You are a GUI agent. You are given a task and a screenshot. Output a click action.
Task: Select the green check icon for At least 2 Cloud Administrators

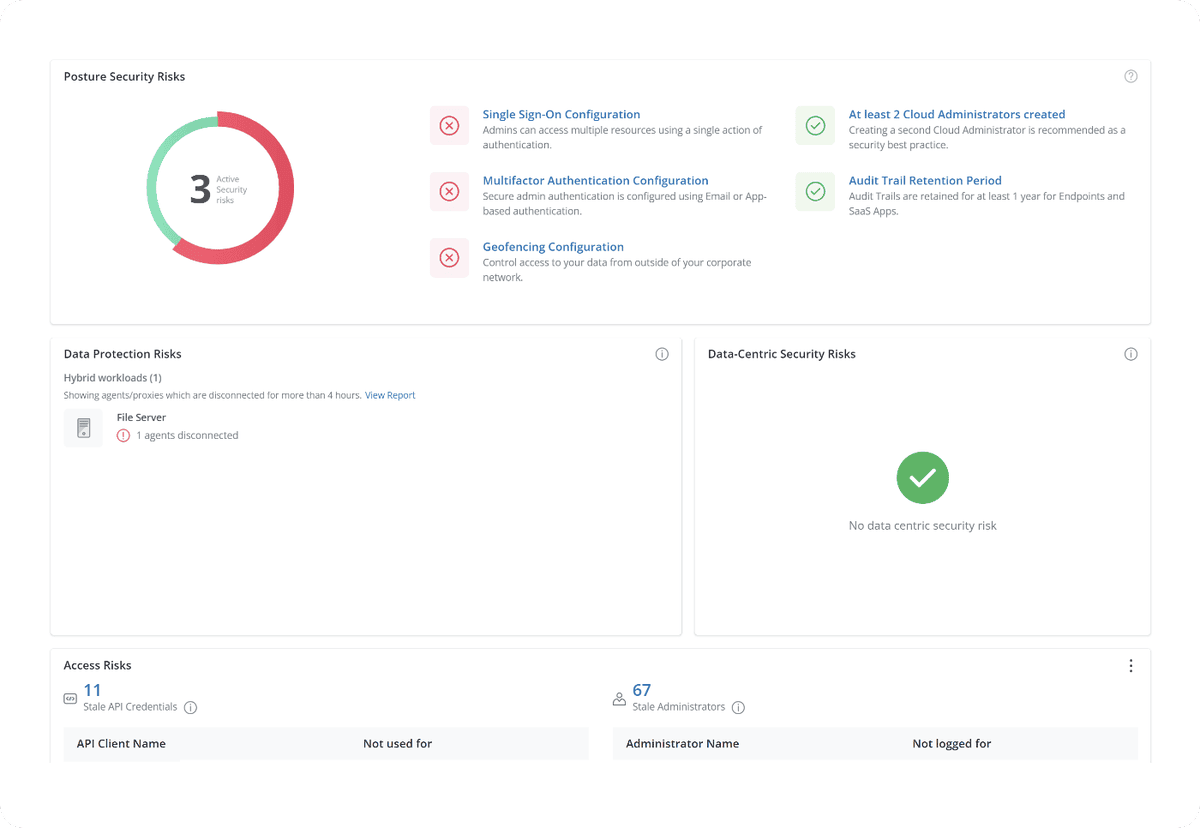click(815, 125)
